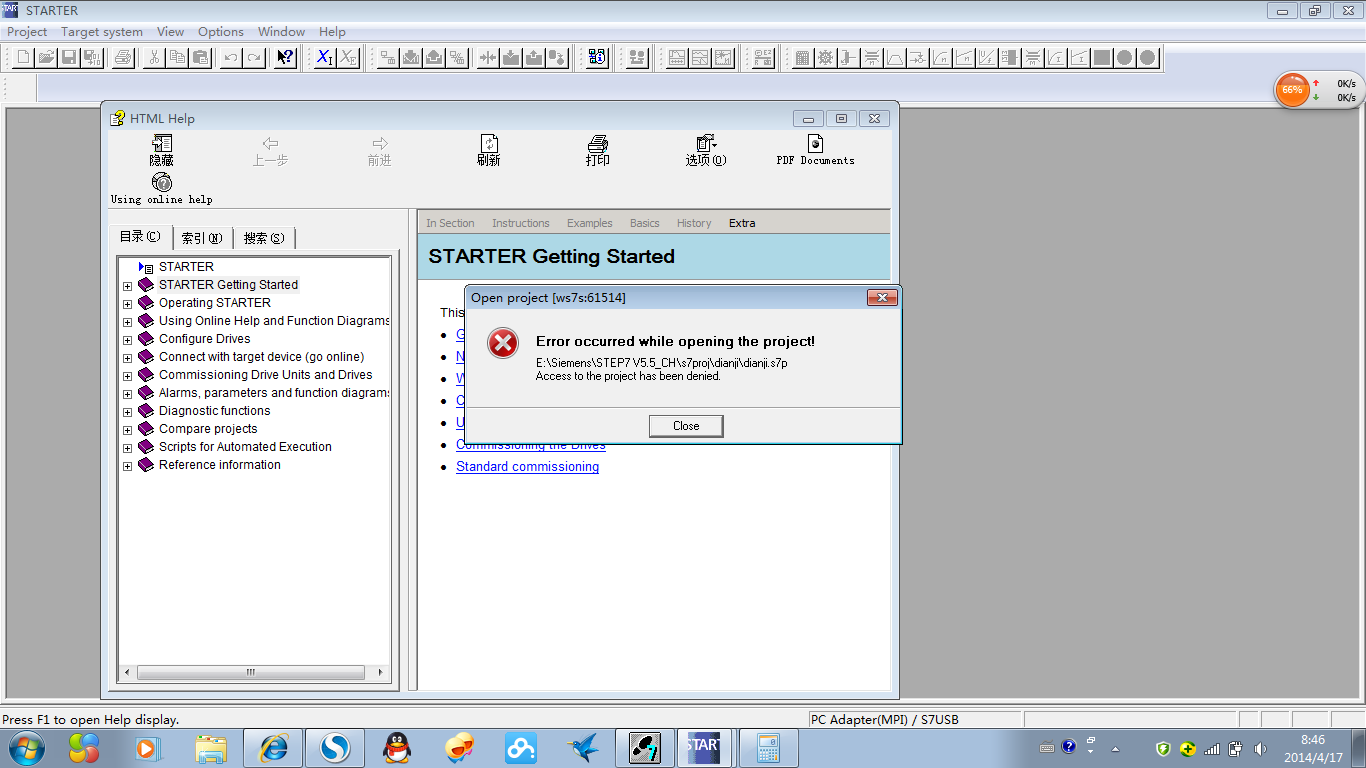Expand the Compare projects tree node
This screenshot has width=1366, height=768.
tap(128, 430)
